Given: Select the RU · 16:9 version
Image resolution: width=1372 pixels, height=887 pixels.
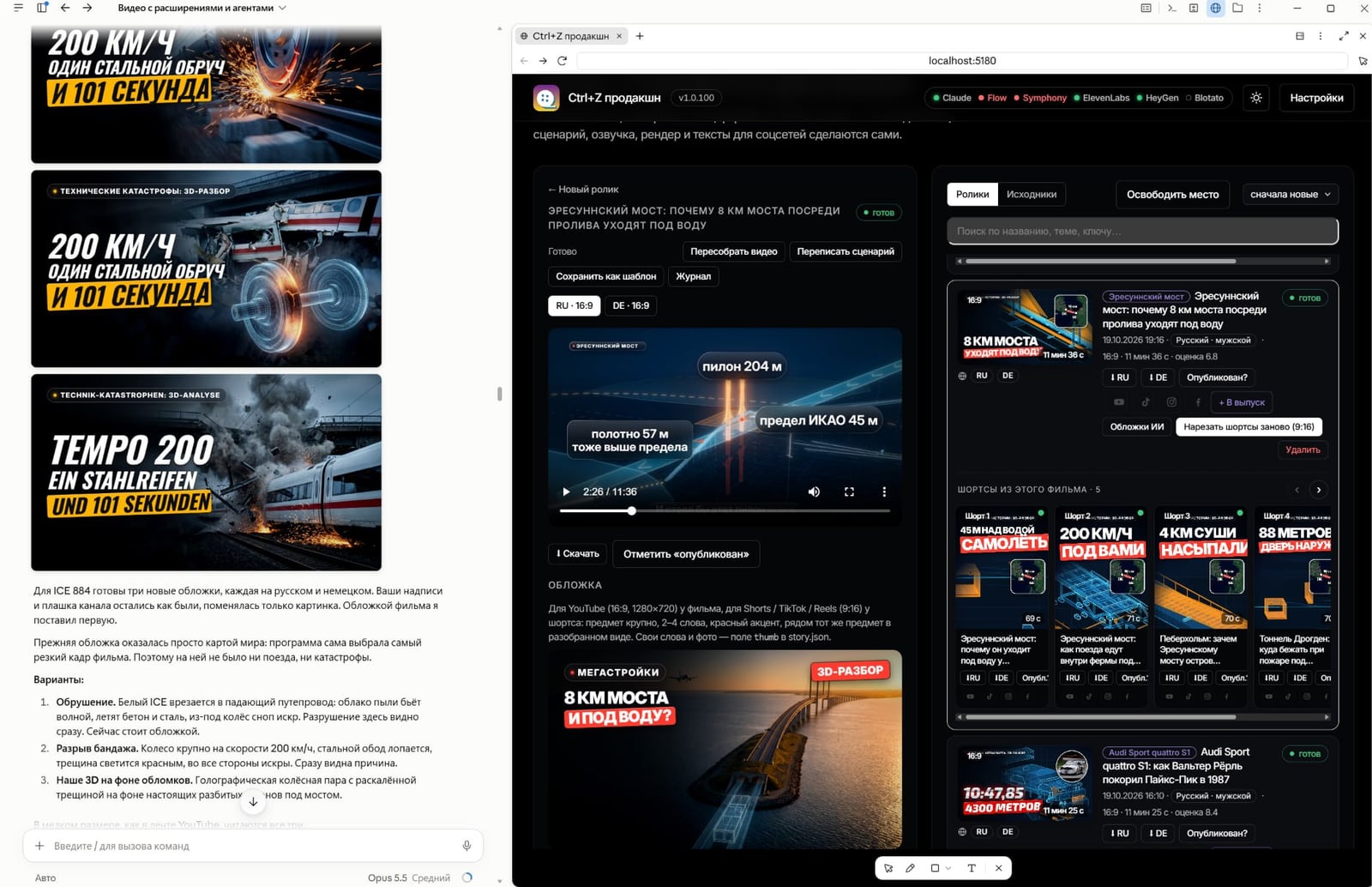Looking at the screenshot, I should tap(574, 305).
